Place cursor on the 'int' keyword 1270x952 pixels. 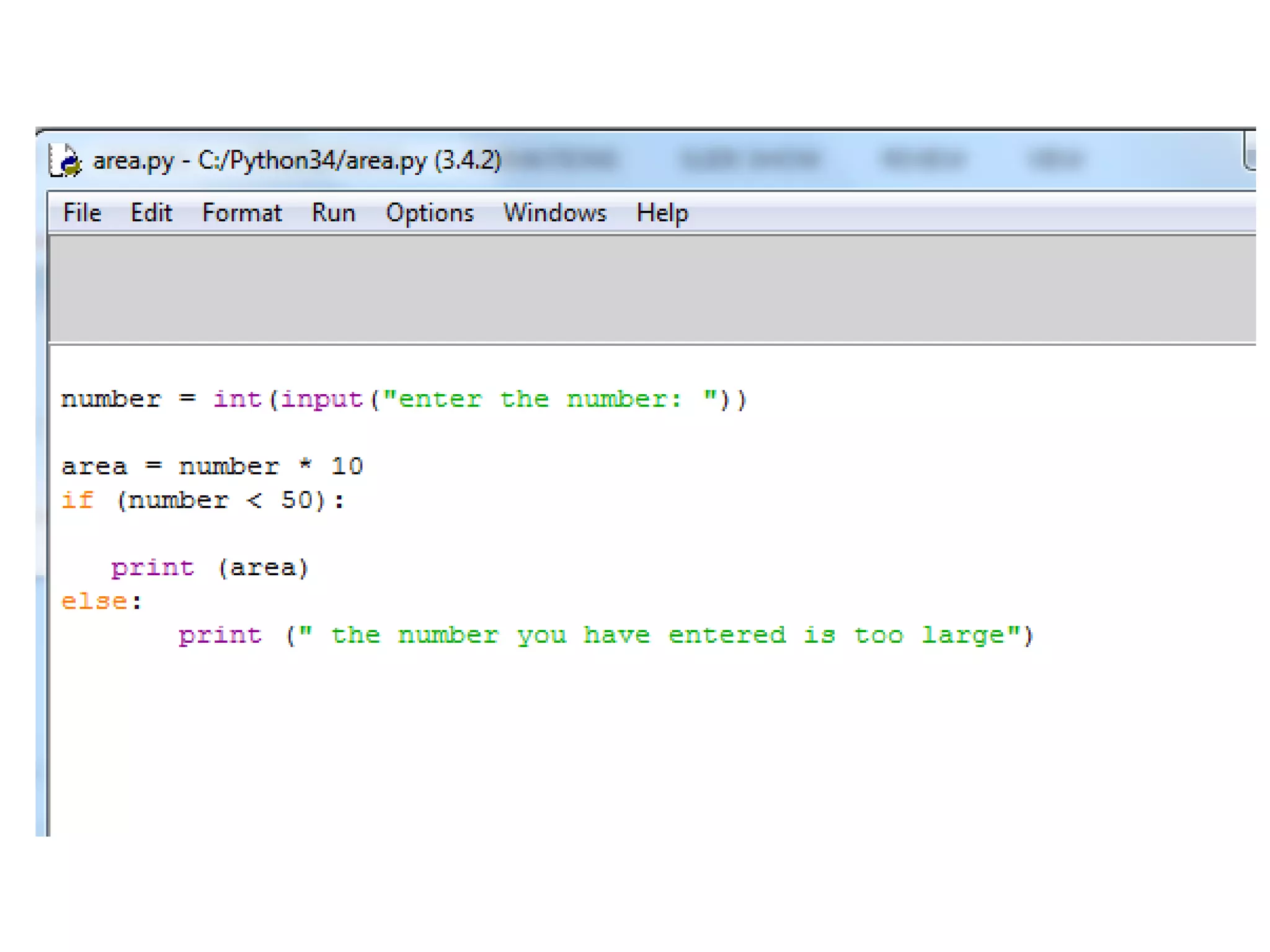pyautogui.click(x=237, y=399)
